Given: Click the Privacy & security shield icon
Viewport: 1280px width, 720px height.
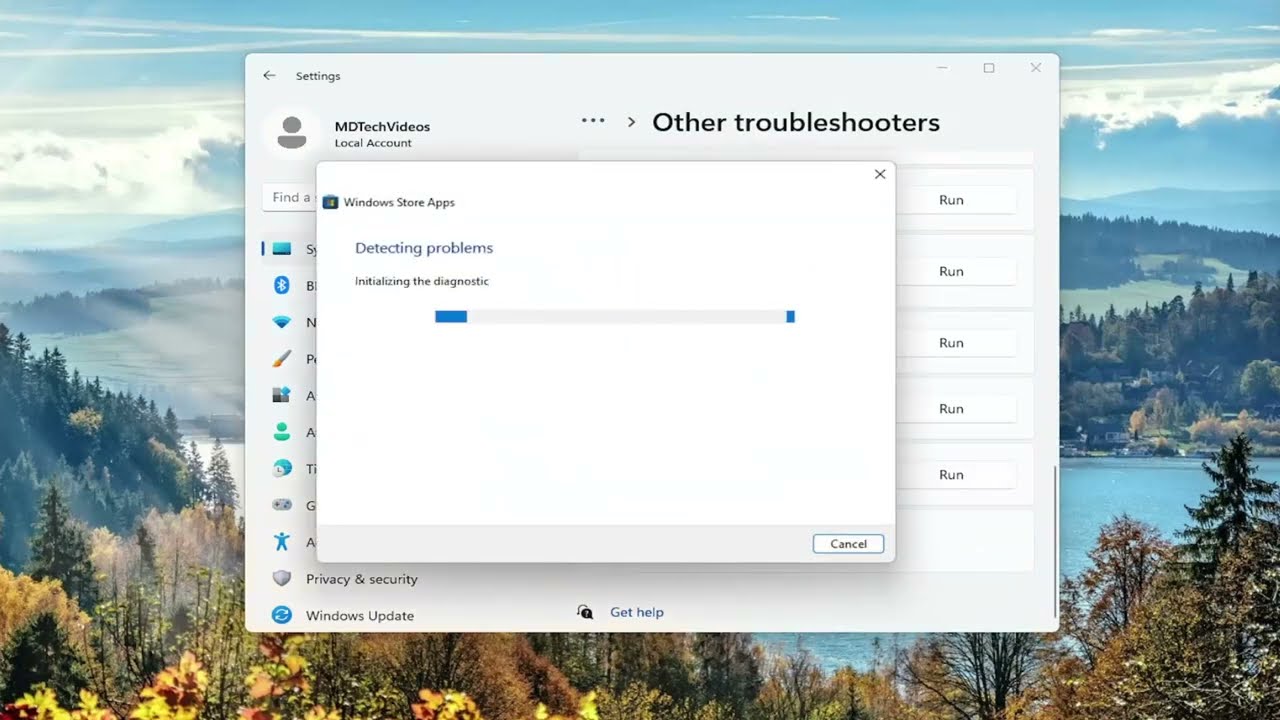Looking at the screenshot, I should click(282, 579).
